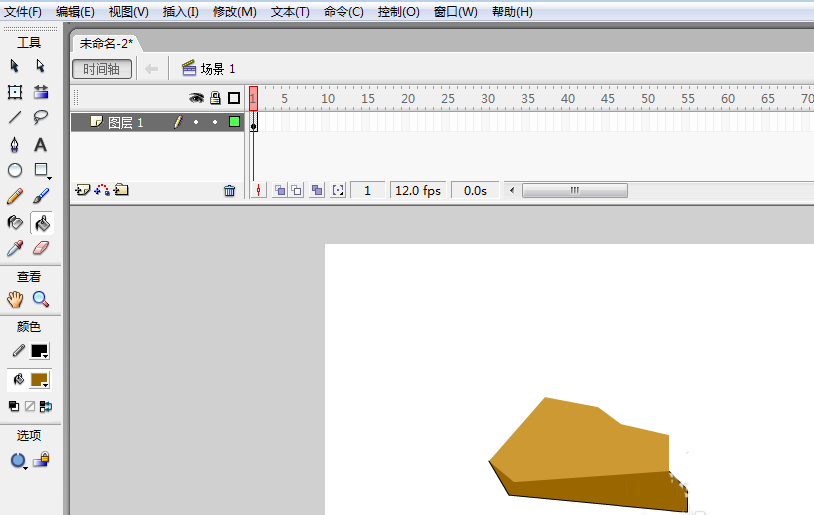Image resolution: width=814 pixels, height=515 pixels.
Task: Select the Pen tool
Action: pyautogui.click(x=15, y=144)
